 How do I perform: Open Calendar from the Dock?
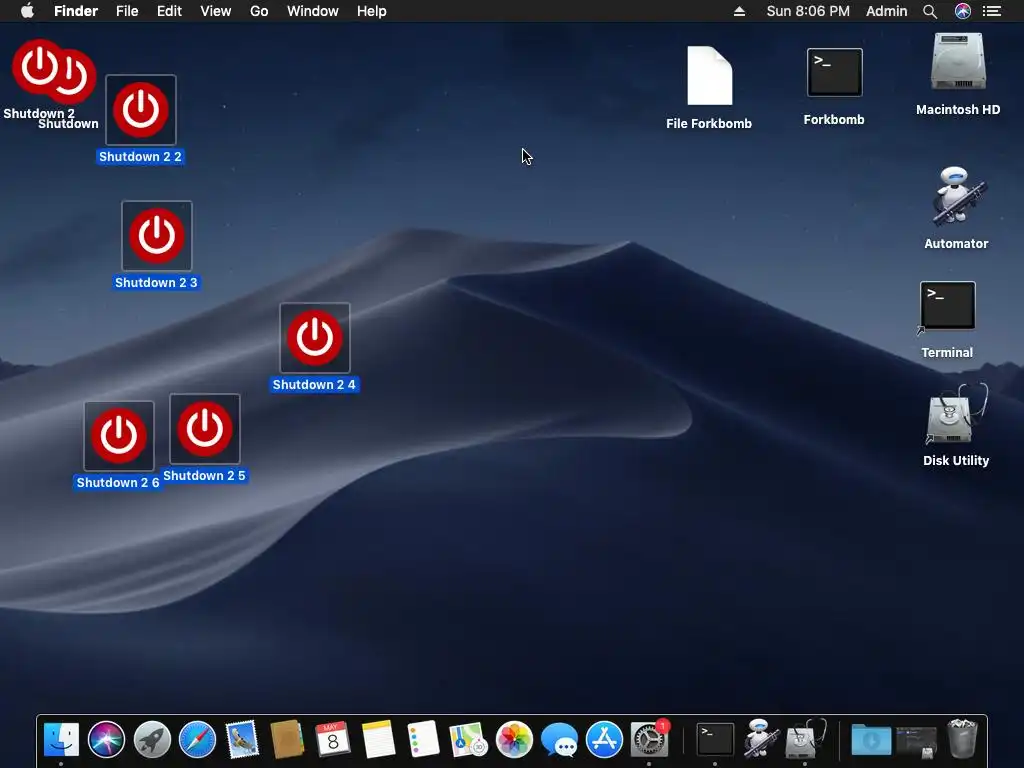[x=332, y=739]
